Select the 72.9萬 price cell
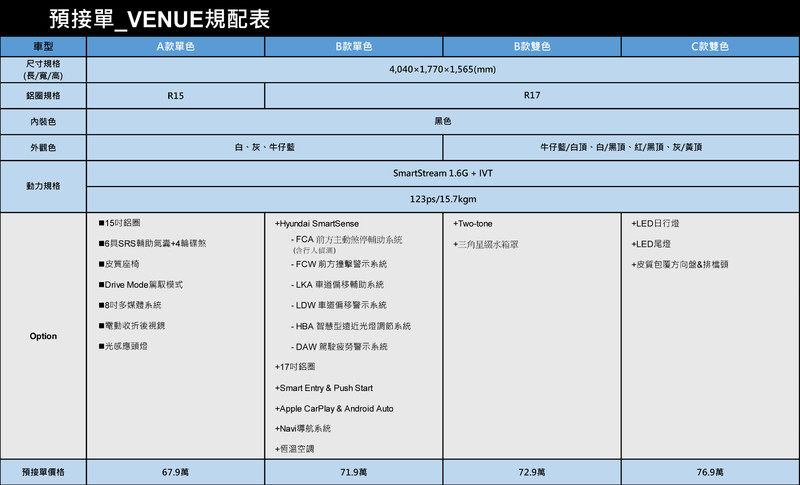Viewport: 800px width, 485px height. pos(532,472)
